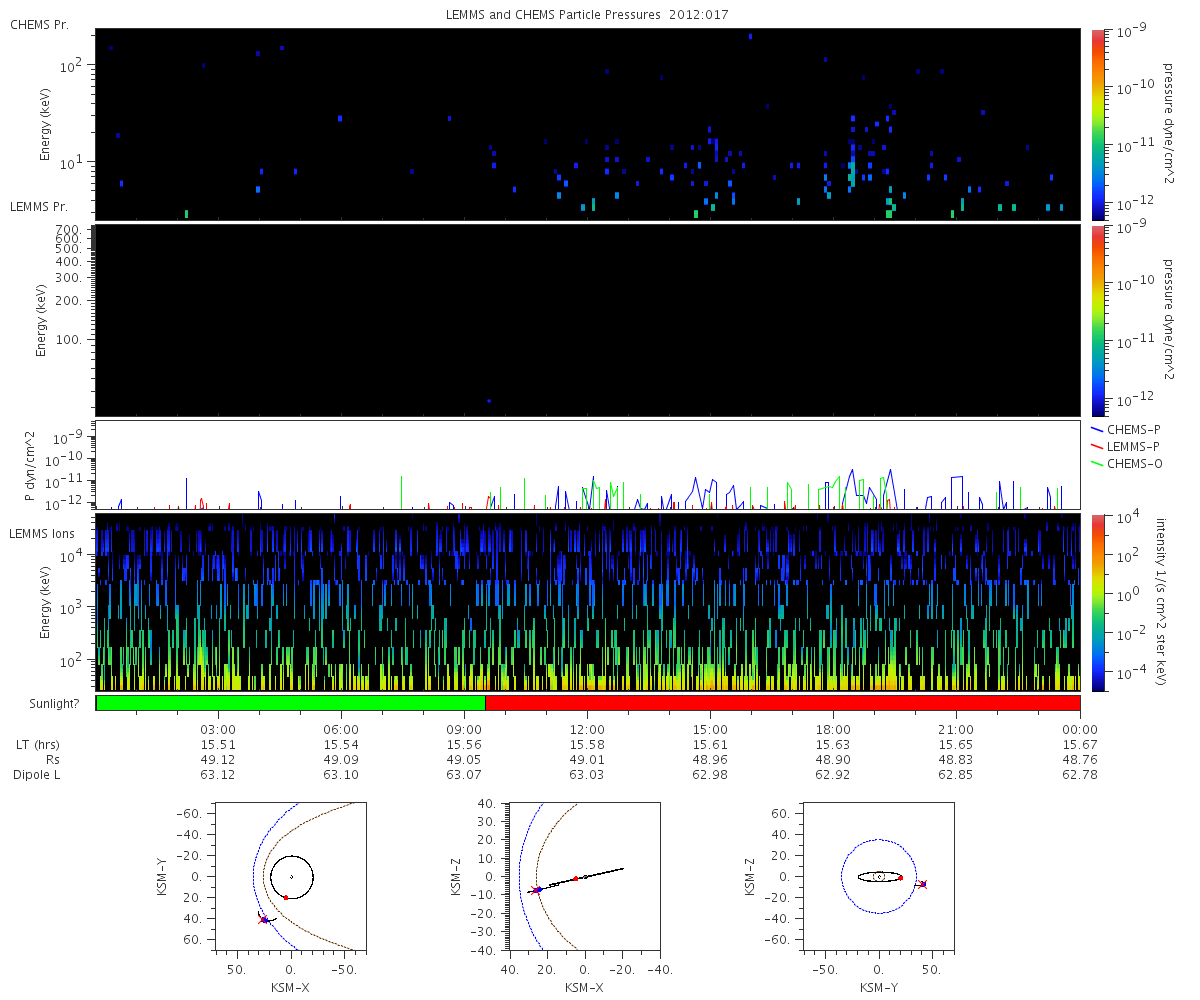The height and width of the screenshot is (1000, 1200).
Task: Open the KSM-X versus KSM-Z orbit plot
Action: pos(584,876)
